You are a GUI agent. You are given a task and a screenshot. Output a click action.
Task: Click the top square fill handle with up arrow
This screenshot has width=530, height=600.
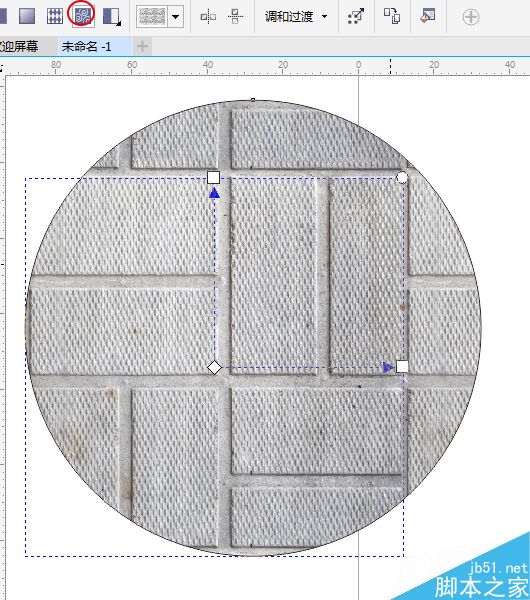(x=214, y=178)
